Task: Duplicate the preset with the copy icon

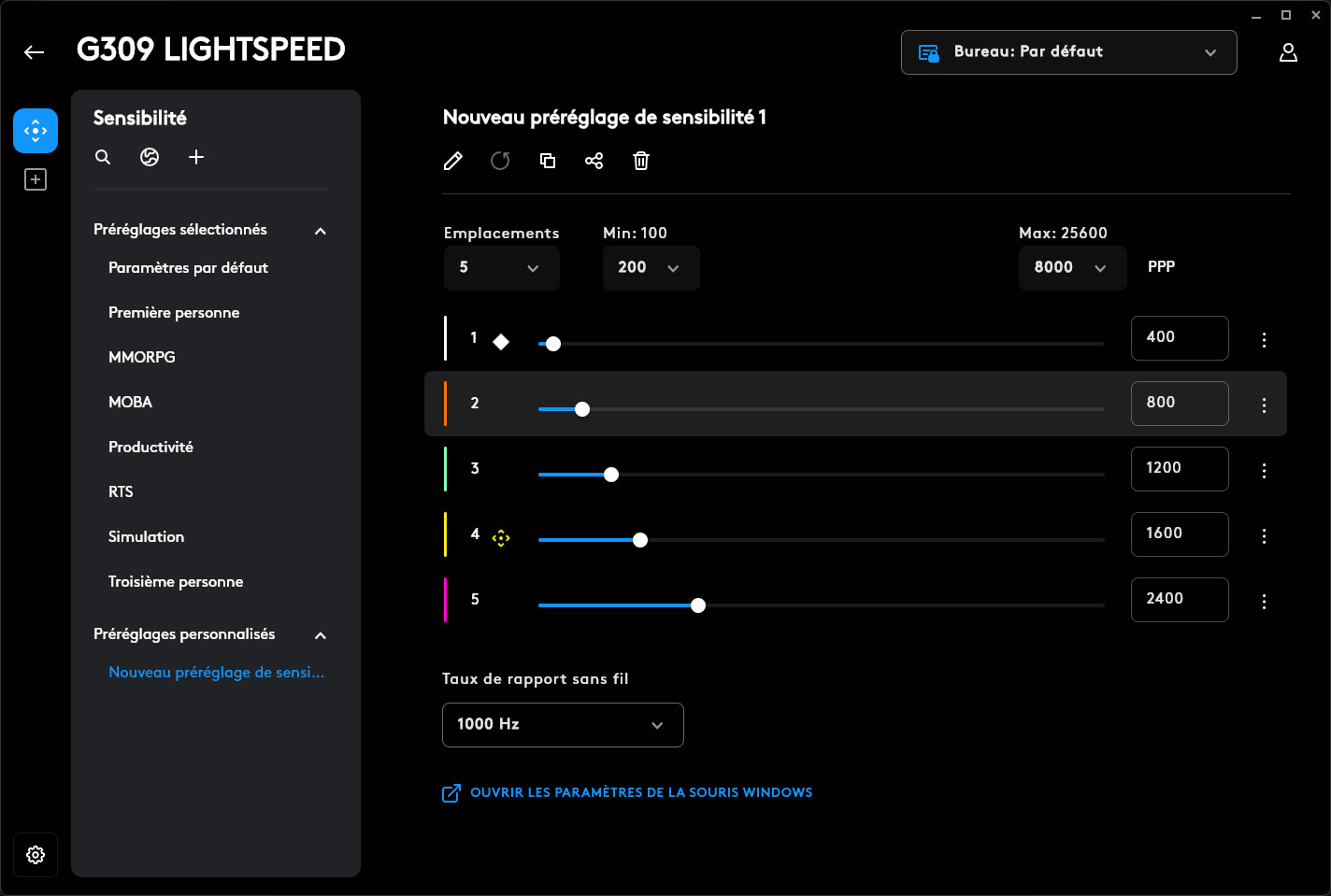Action: point(548,161)
